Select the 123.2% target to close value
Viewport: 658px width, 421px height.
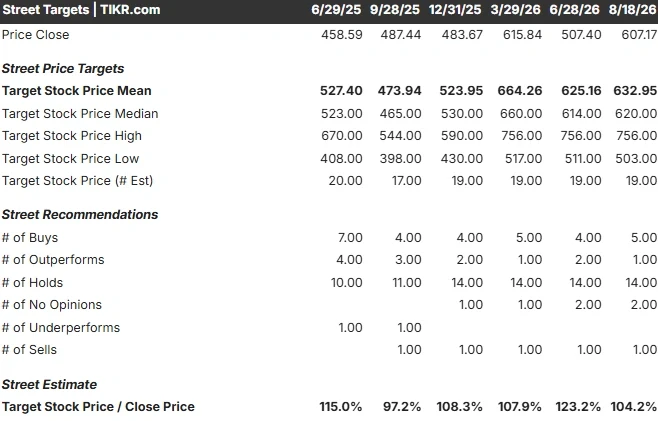(x=578, y=407)
